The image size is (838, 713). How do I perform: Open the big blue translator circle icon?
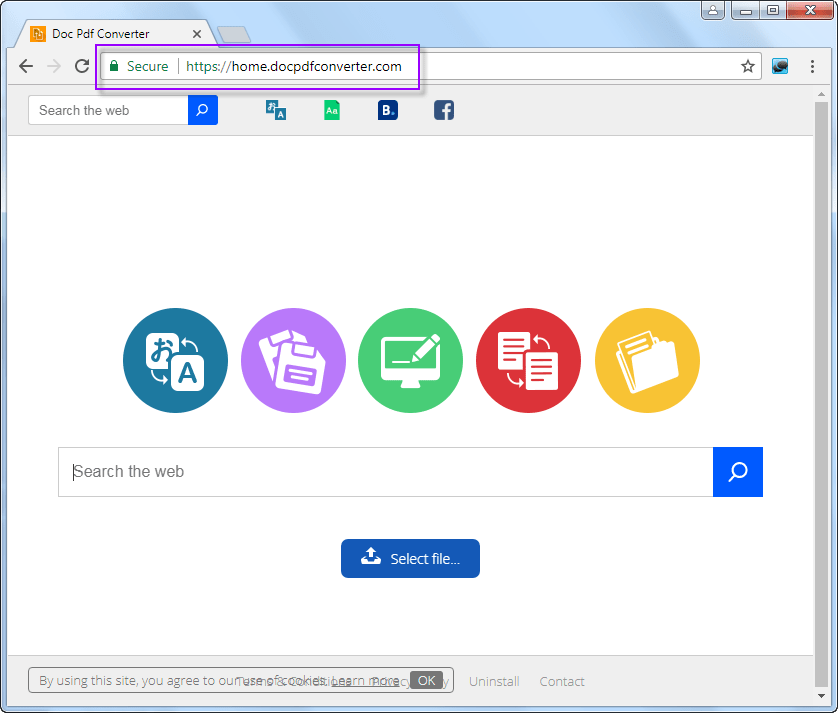(175, 360)
